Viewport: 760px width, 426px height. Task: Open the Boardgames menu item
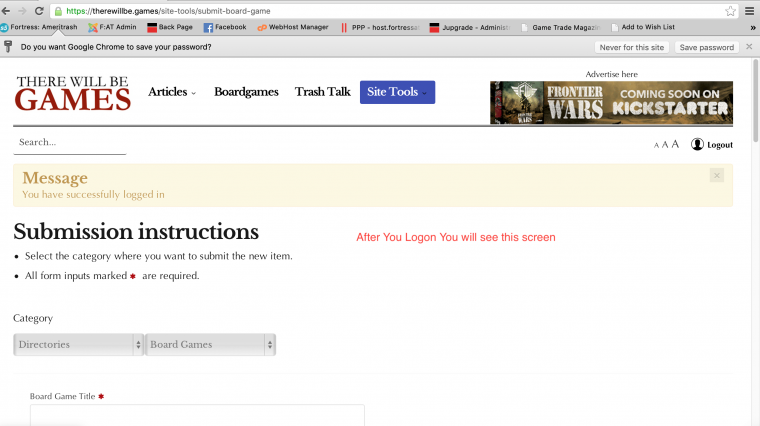click(246, 92)
